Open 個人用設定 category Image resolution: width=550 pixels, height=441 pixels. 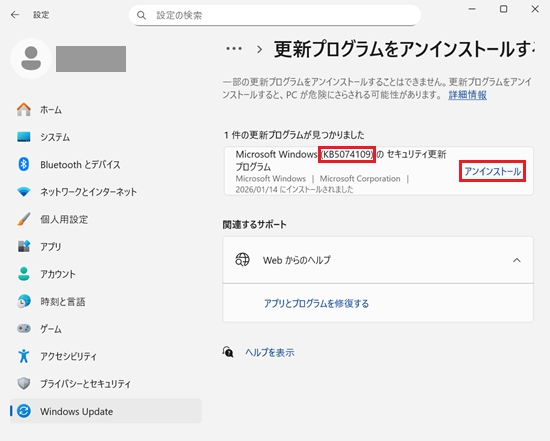pyautogui.click(x=106, y=219)
